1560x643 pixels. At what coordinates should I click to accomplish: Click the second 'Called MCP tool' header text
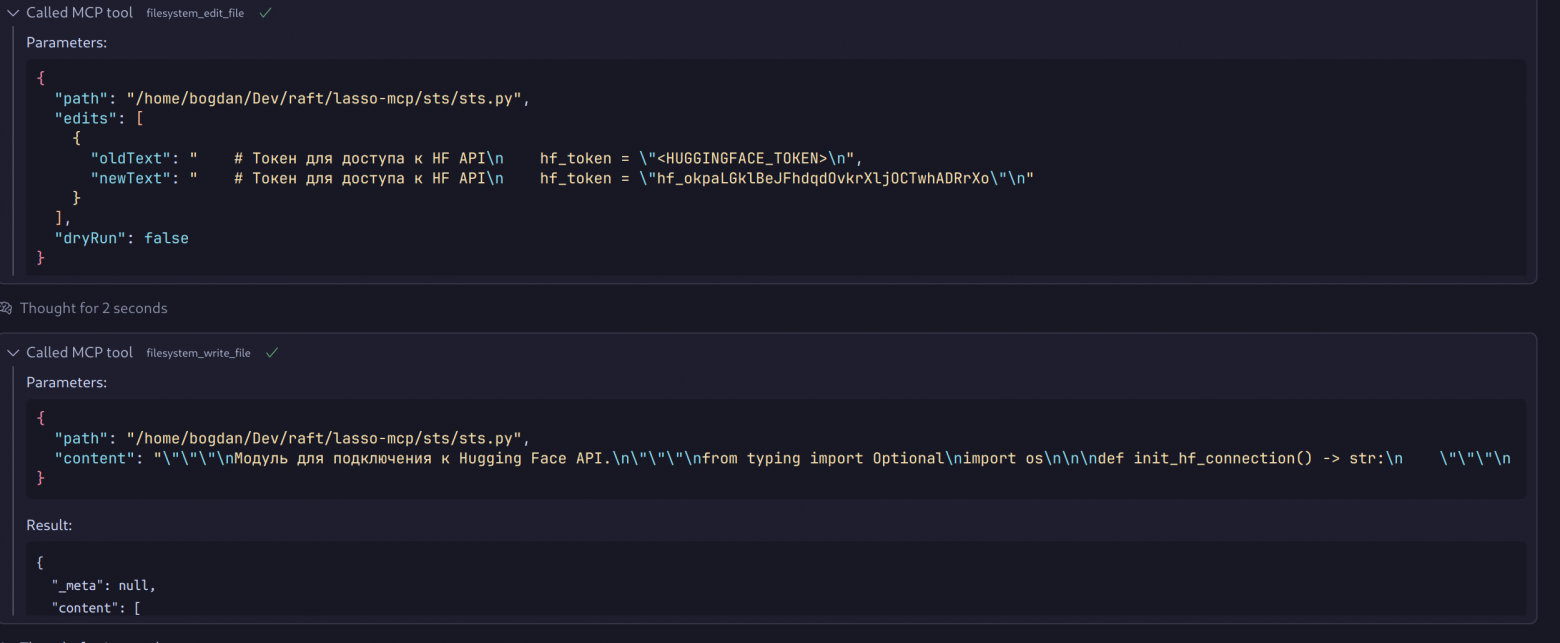point(79,353)
